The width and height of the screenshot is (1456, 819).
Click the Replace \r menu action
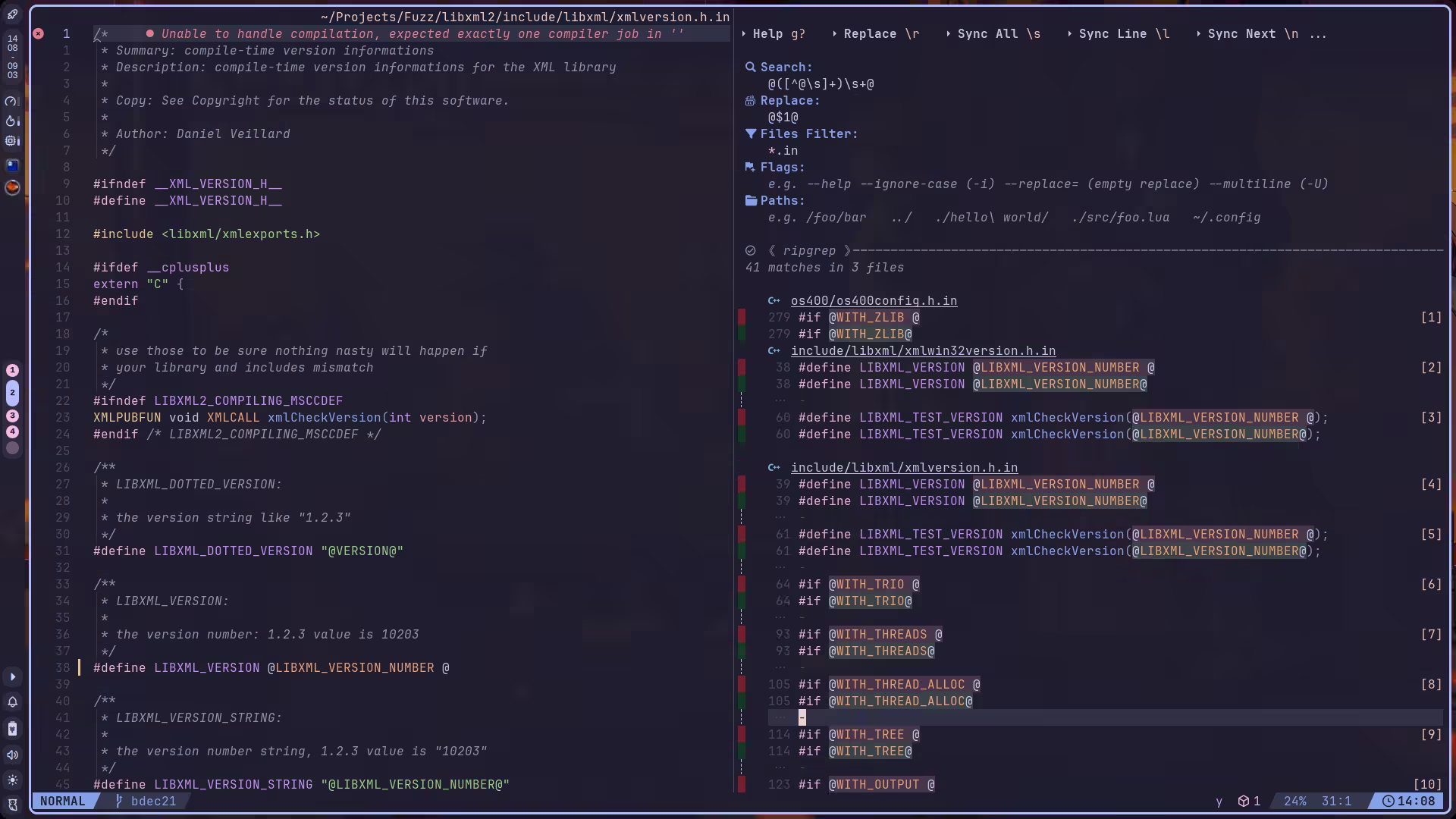click(x=875, y=34)
